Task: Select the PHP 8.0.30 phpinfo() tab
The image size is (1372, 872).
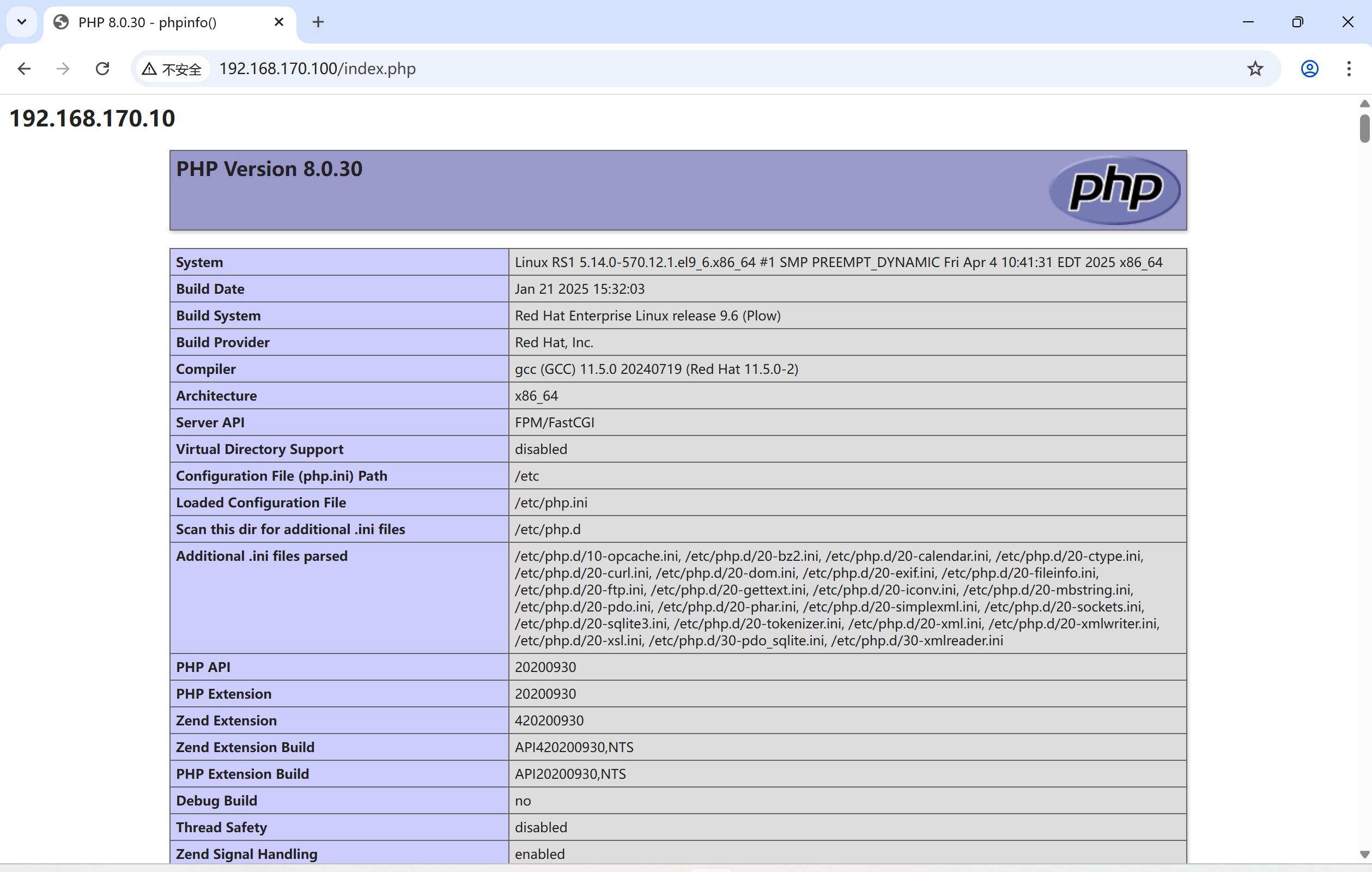Action: click(148, 22)
